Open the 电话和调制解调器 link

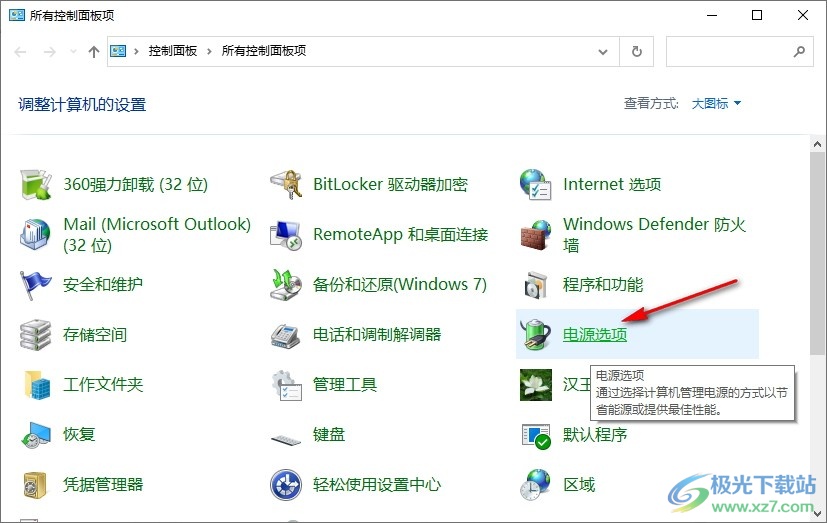pos(377,334)
